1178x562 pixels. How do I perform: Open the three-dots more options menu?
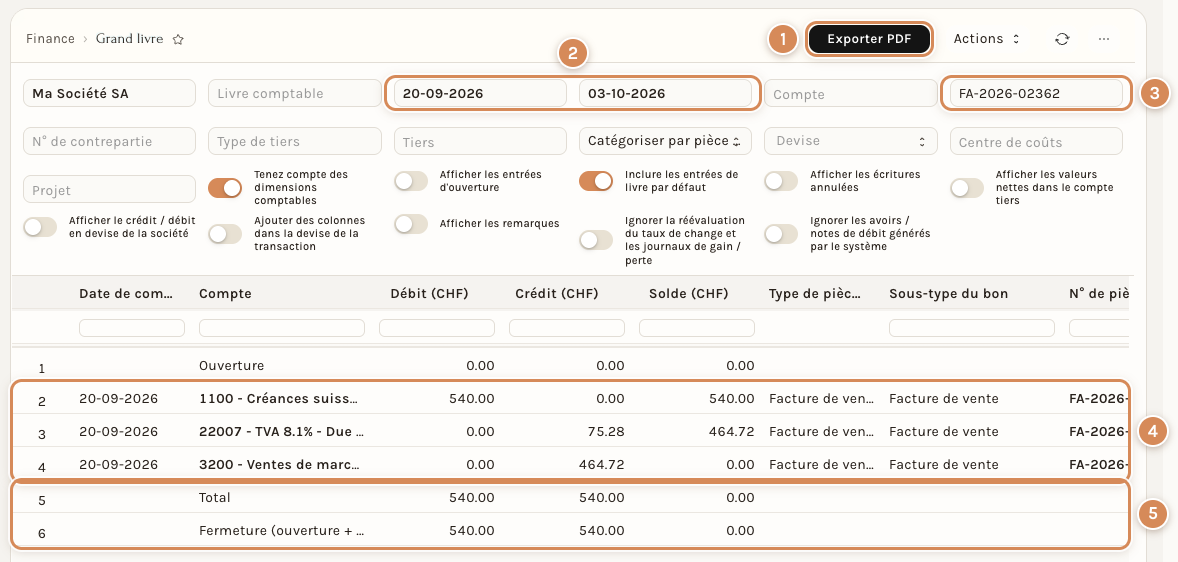pos(1104,39)
